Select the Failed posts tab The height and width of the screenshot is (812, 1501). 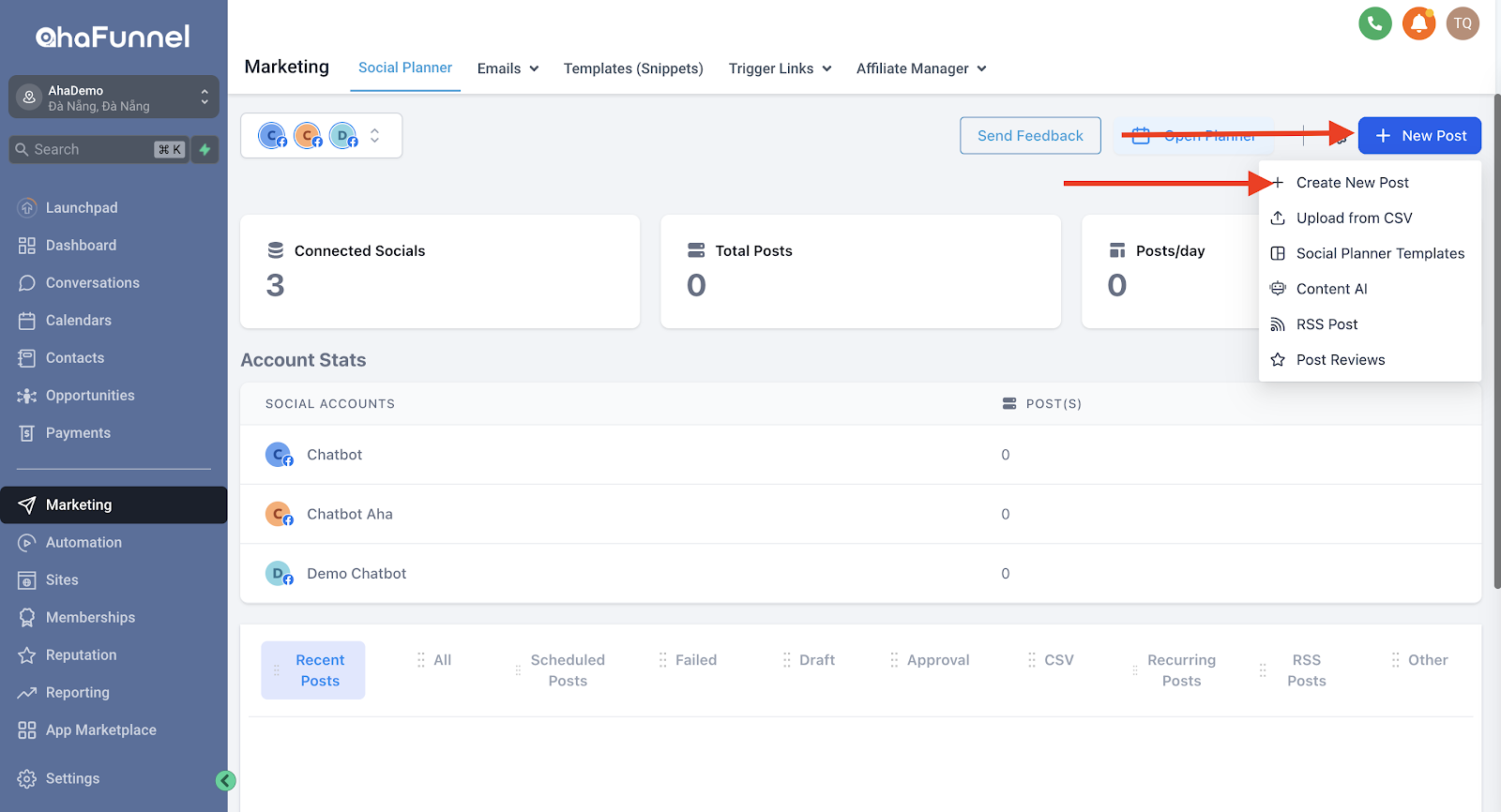[x=688, y=660]
